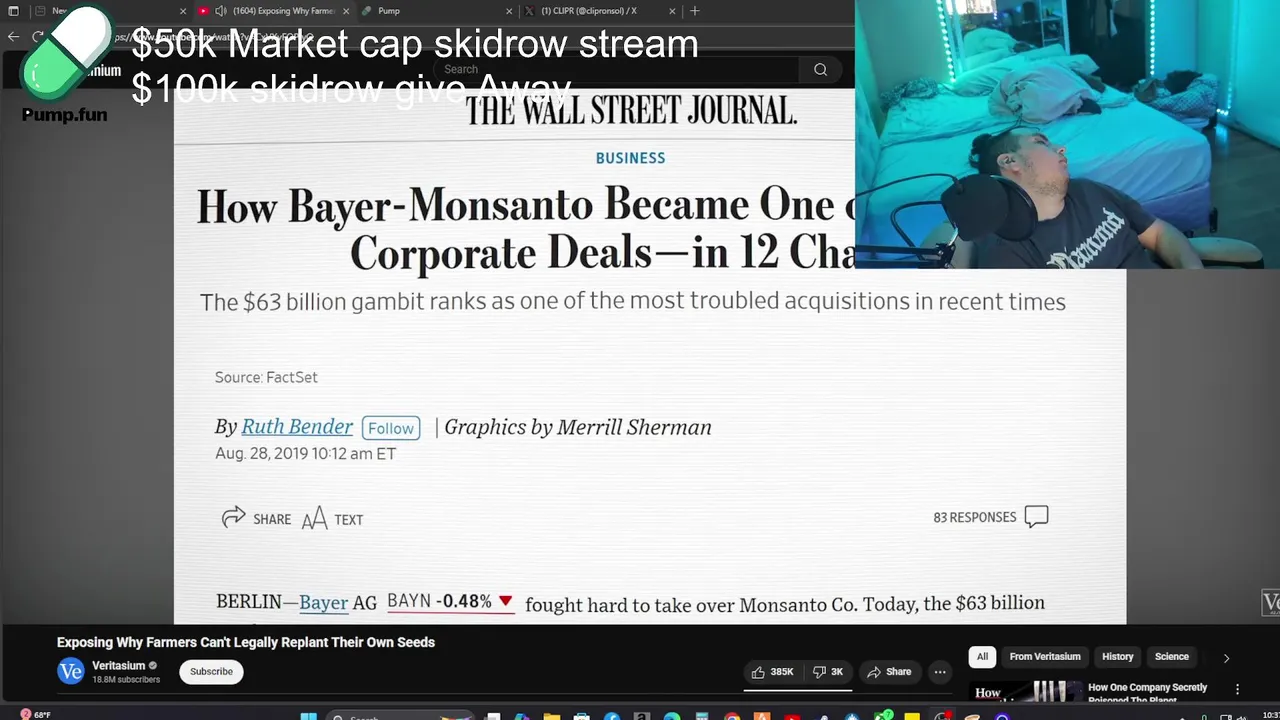Viewport: 1280px width, 720px height.
Task: Like the video (385K thumbs up)
Action: pos(772,672)
